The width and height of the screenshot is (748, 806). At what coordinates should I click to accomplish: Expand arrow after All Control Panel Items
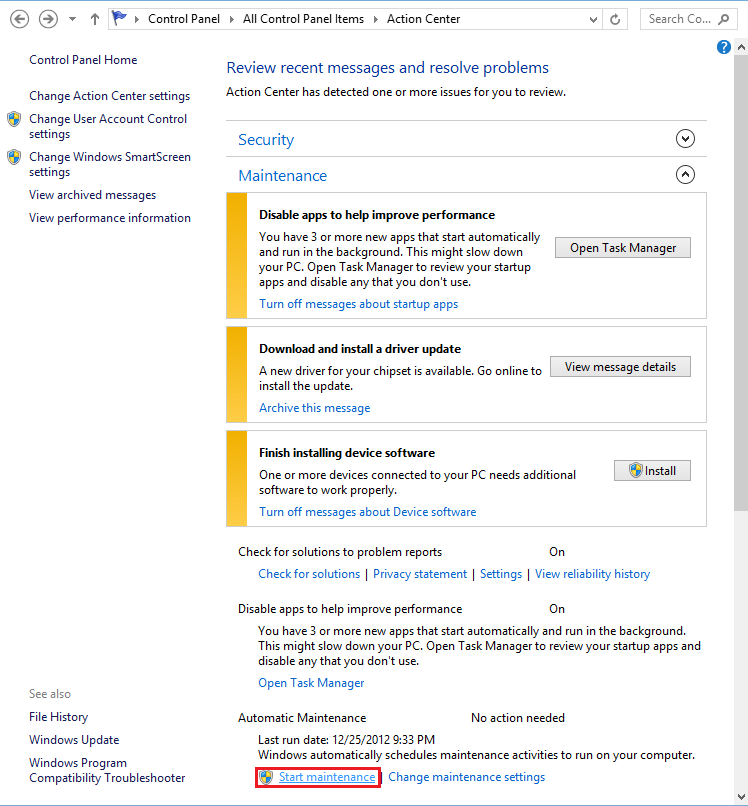[x=376, y=20]
